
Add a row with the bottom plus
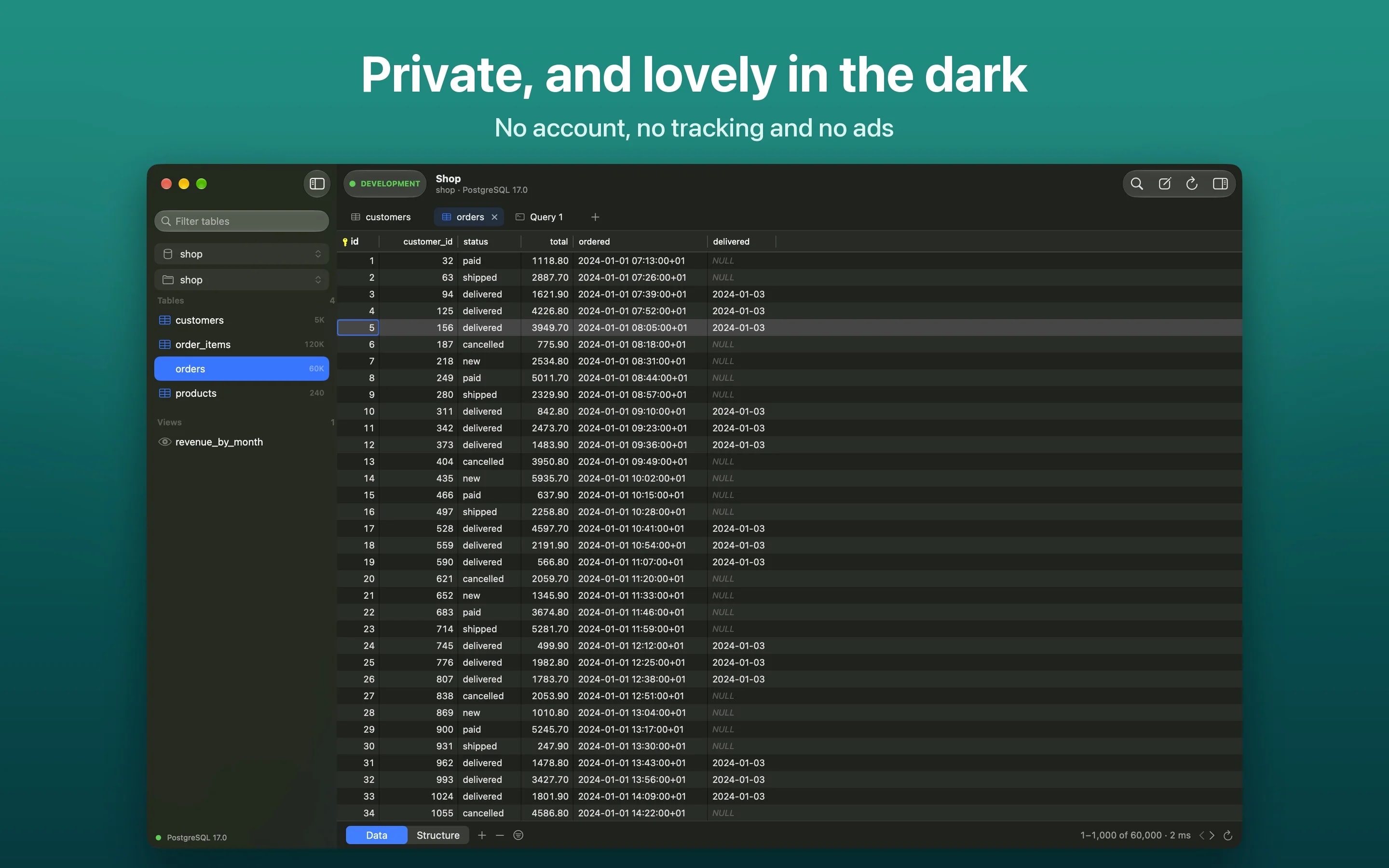click(482, 835)
